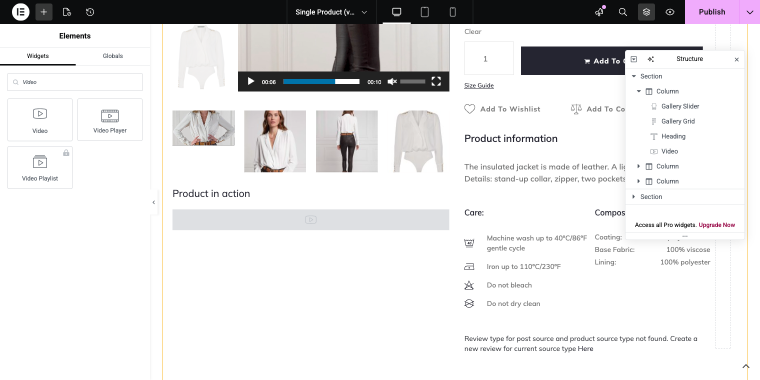Select the Globals tab

point(112,56)
